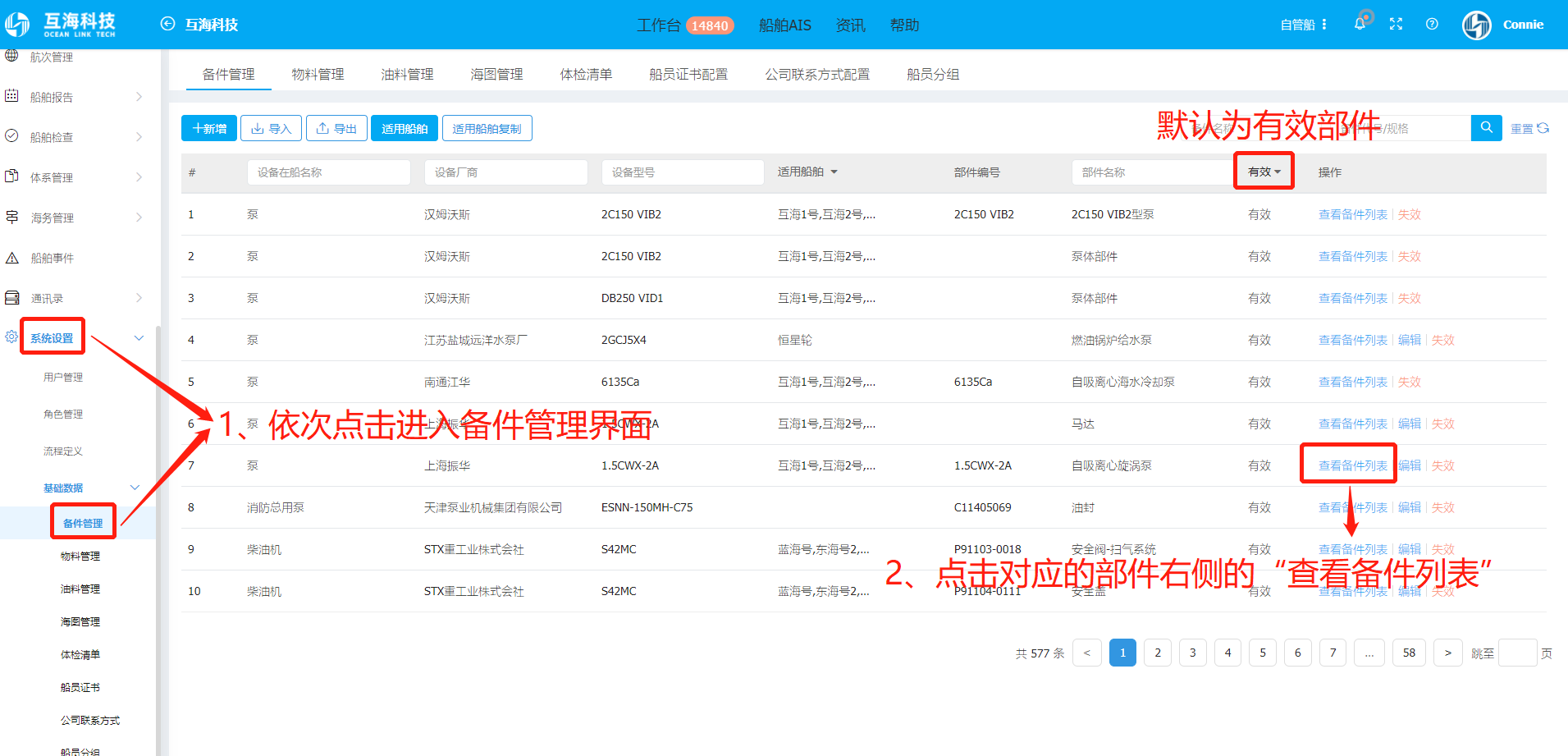This screenshot has height=756, width=1568.
Task: Open 船舶报告 sidebar icon
Action: pos(11,96)
